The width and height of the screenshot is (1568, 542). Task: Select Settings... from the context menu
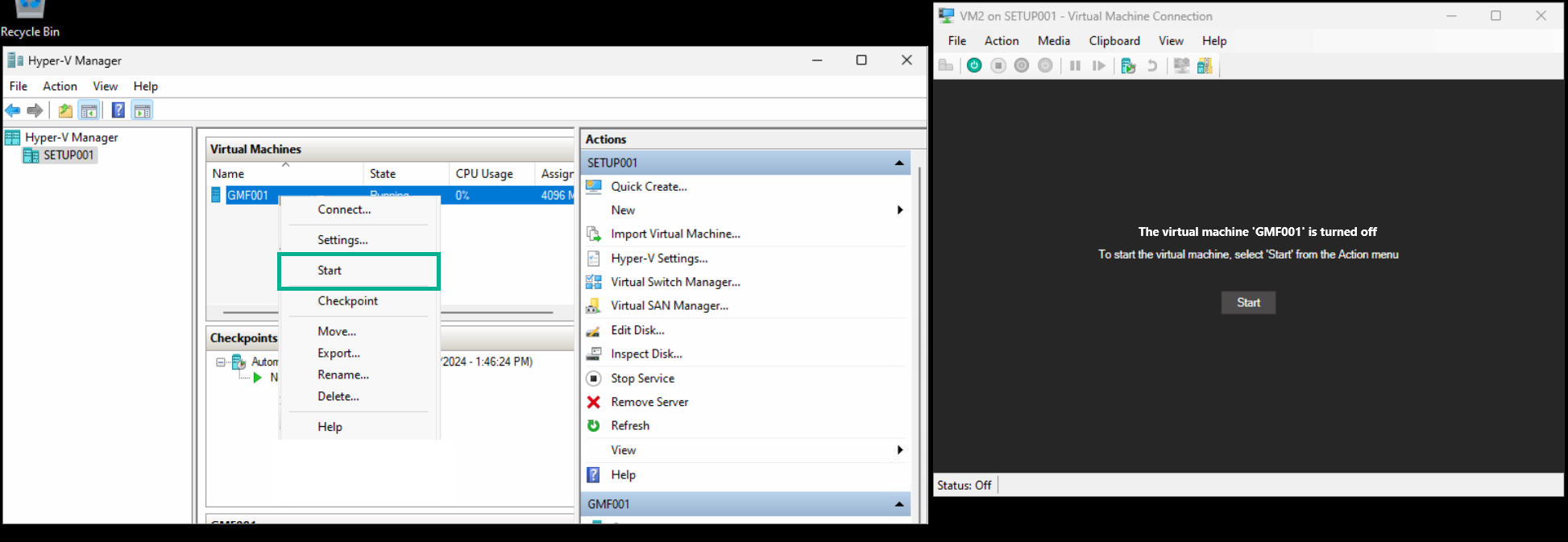pyautogui.click(x=342, y=240)
